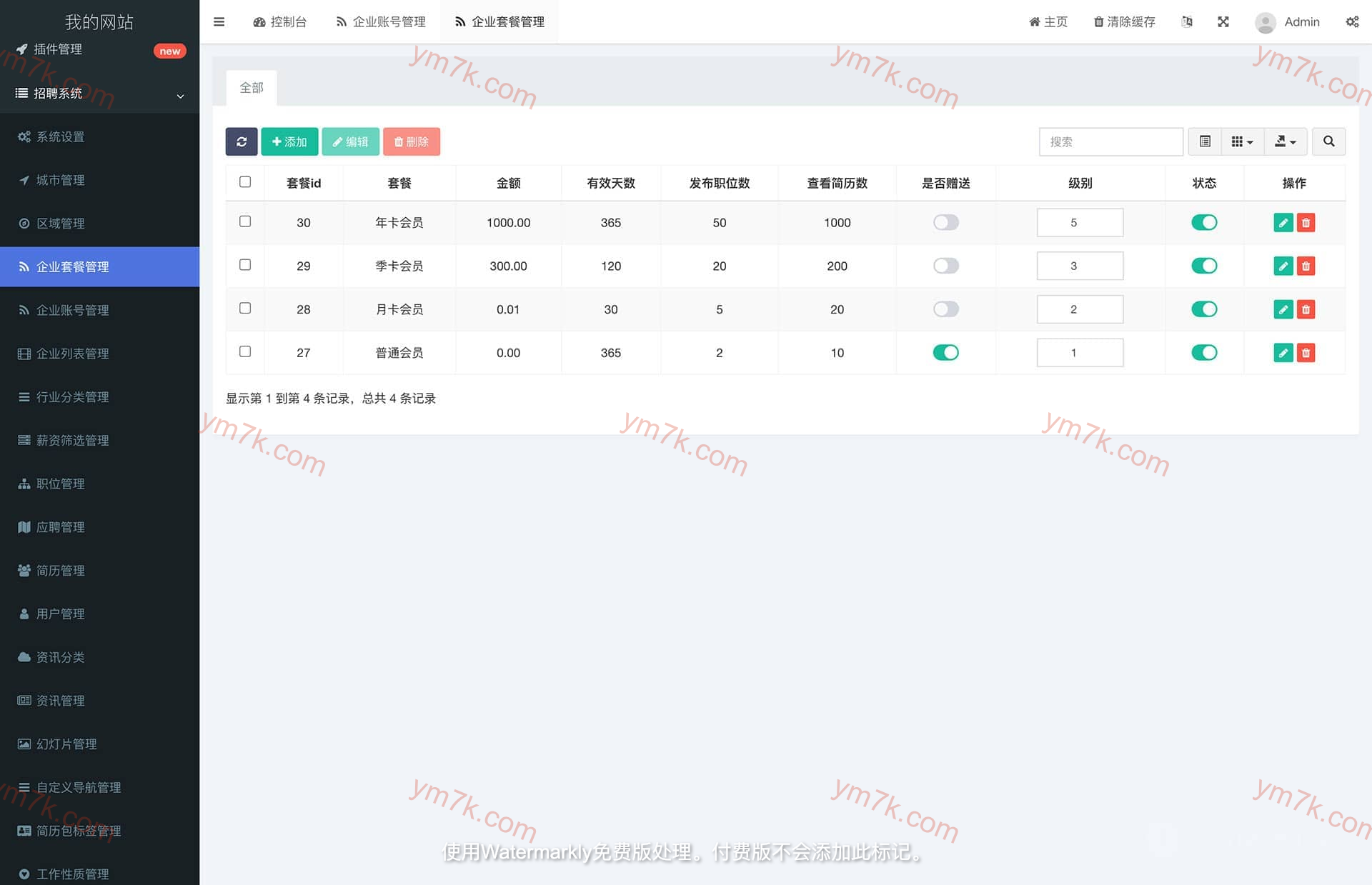1372x885 pixels.
Task: Open 用户管理 in the sidebar
Action: pos(99,614)
